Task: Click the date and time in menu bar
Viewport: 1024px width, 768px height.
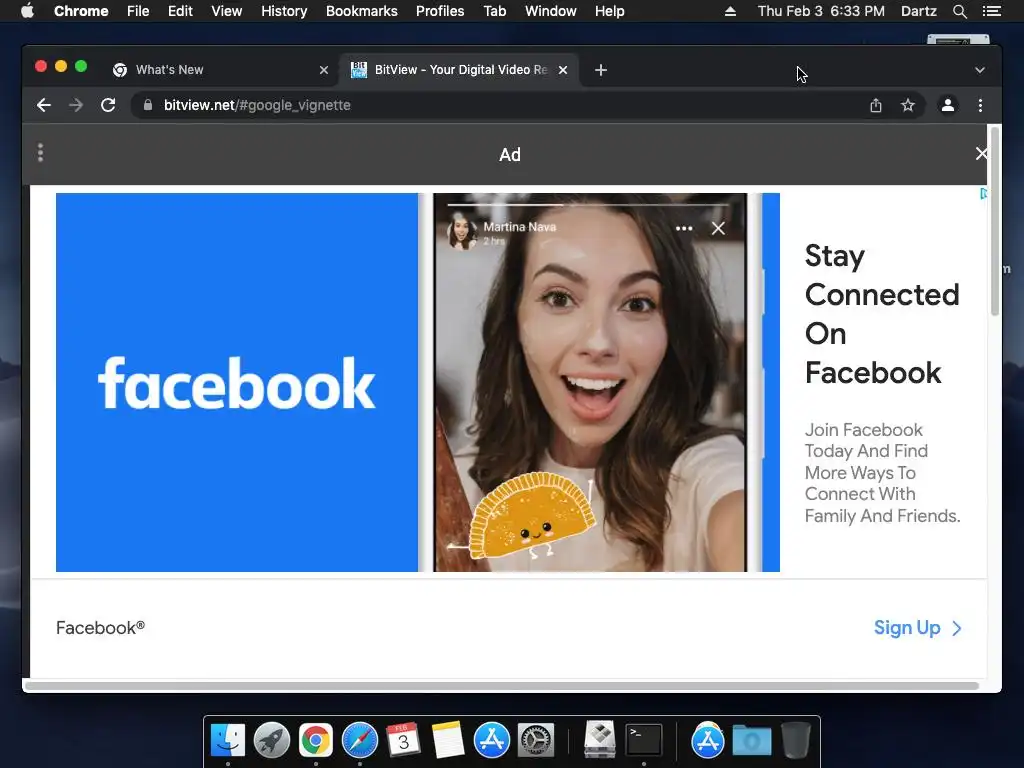Action: point(821,11)
